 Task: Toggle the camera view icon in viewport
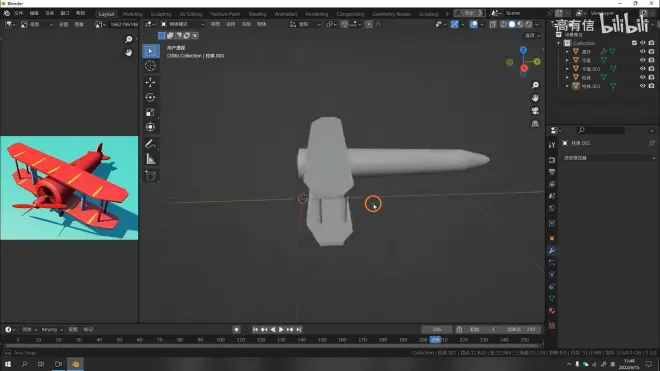535,111
